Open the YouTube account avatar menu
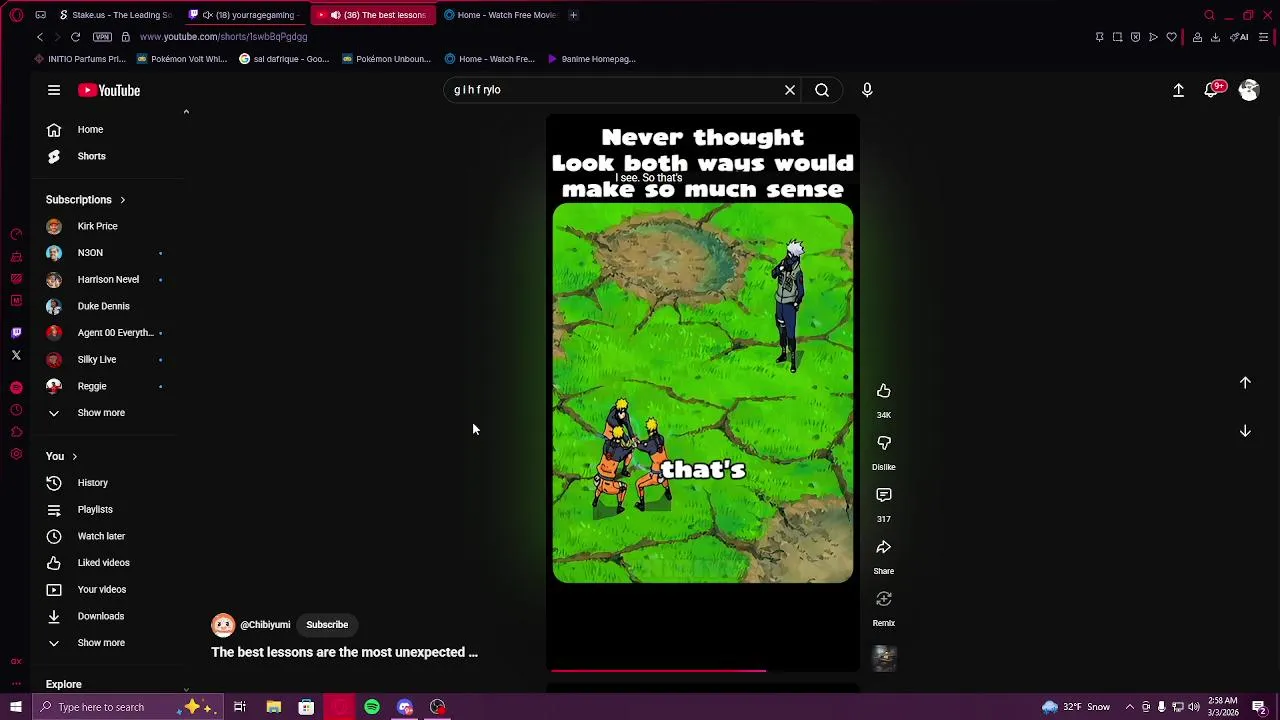This screenshot has height=720, width=1280. pyautogui.click(x=1249, y=90)
